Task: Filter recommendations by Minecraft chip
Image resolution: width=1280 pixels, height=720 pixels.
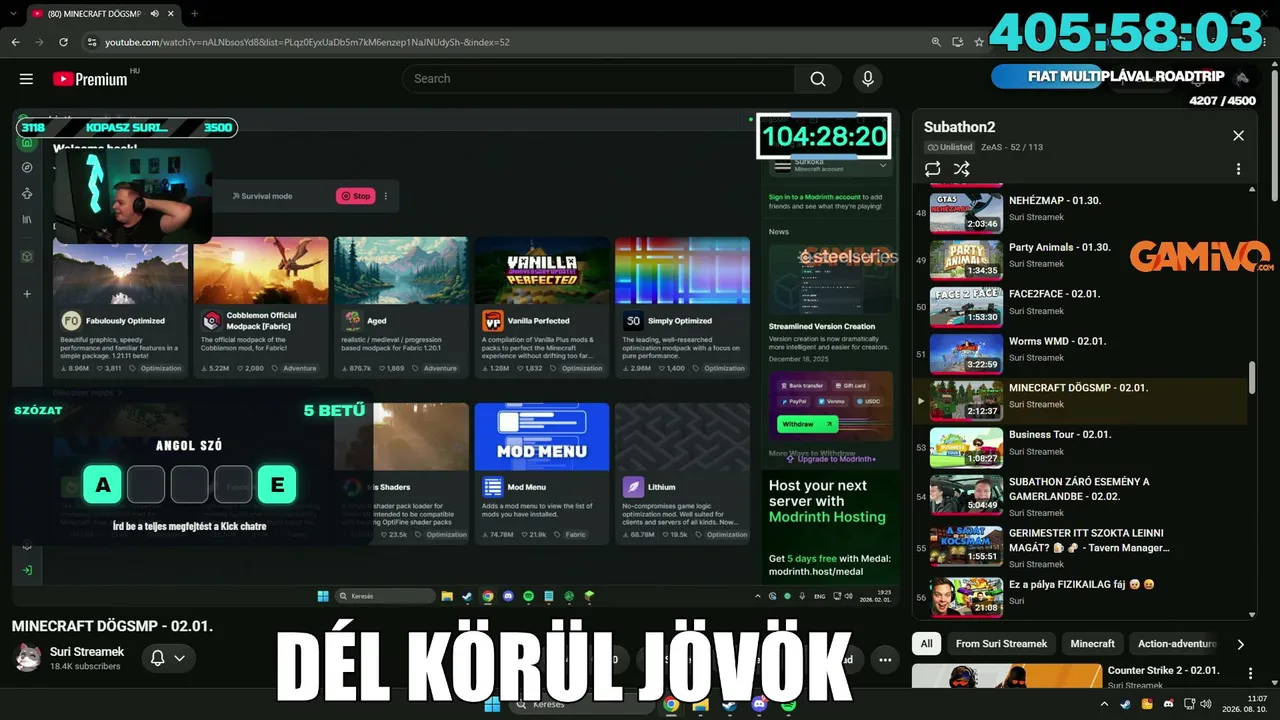Action: click(x=1092, y=644)
